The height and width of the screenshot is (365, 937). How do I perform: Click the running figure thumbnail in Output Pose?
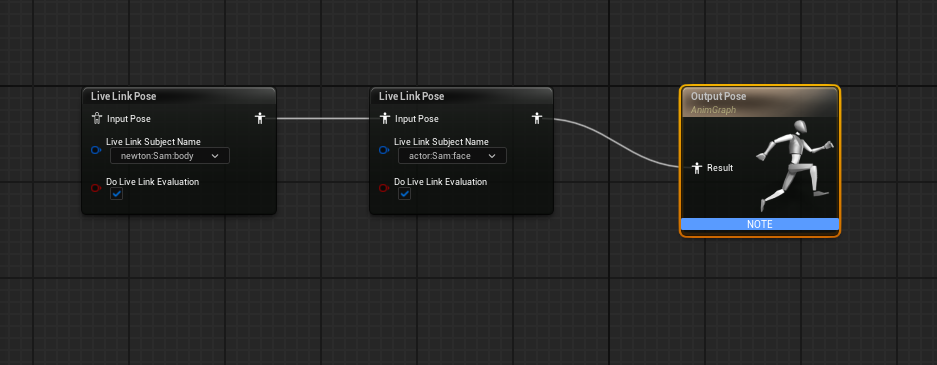794,166
